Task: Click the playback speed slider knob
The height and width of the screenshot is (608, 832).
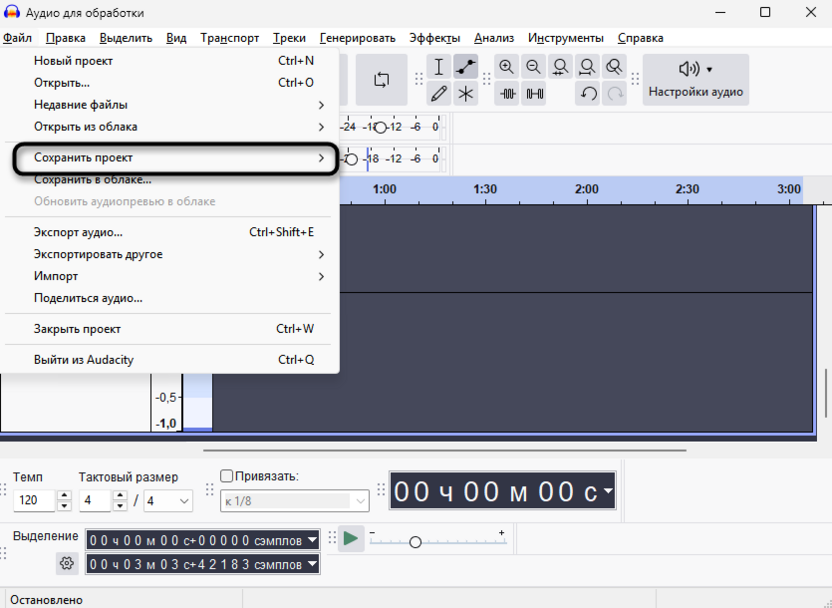Action: (x=415, y=542)
